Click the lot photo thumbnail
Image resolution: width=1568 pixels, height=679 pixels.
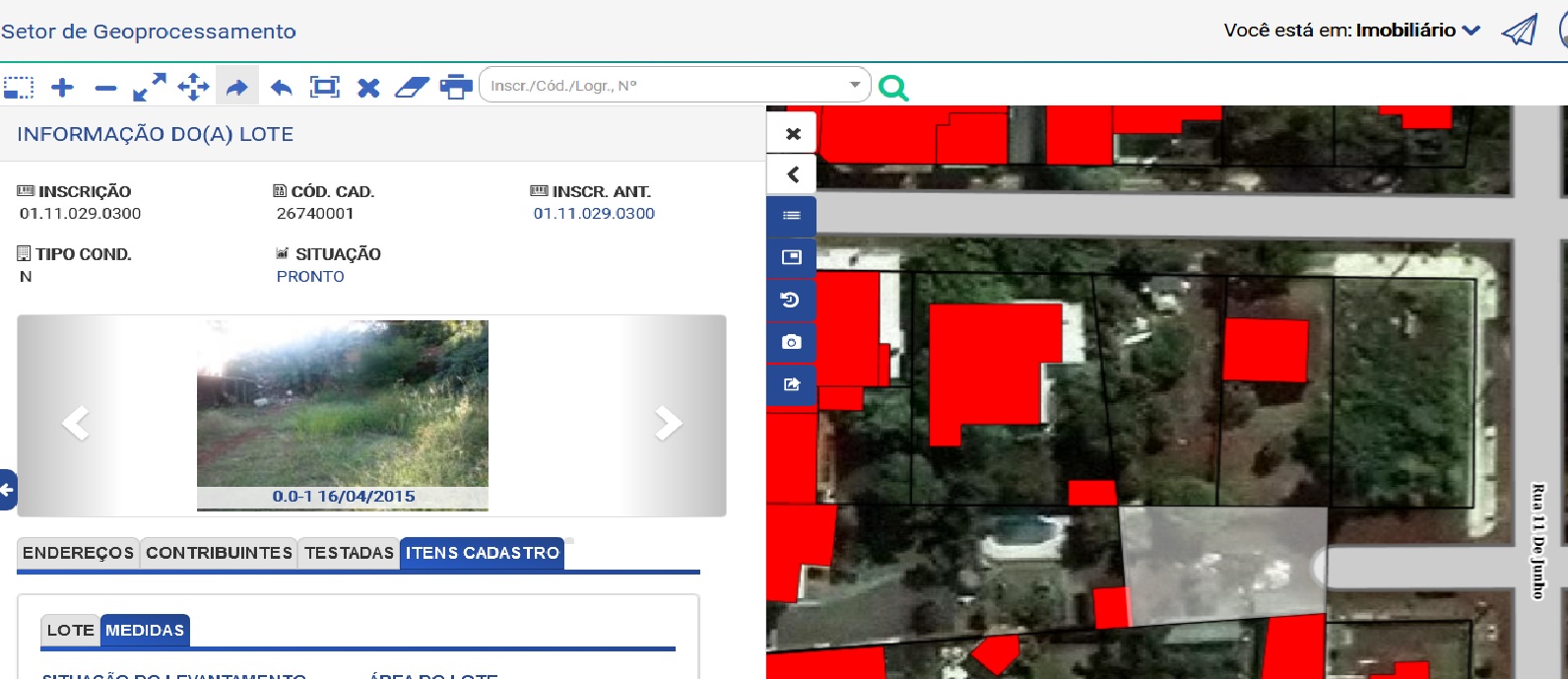[x=343, y=404]
